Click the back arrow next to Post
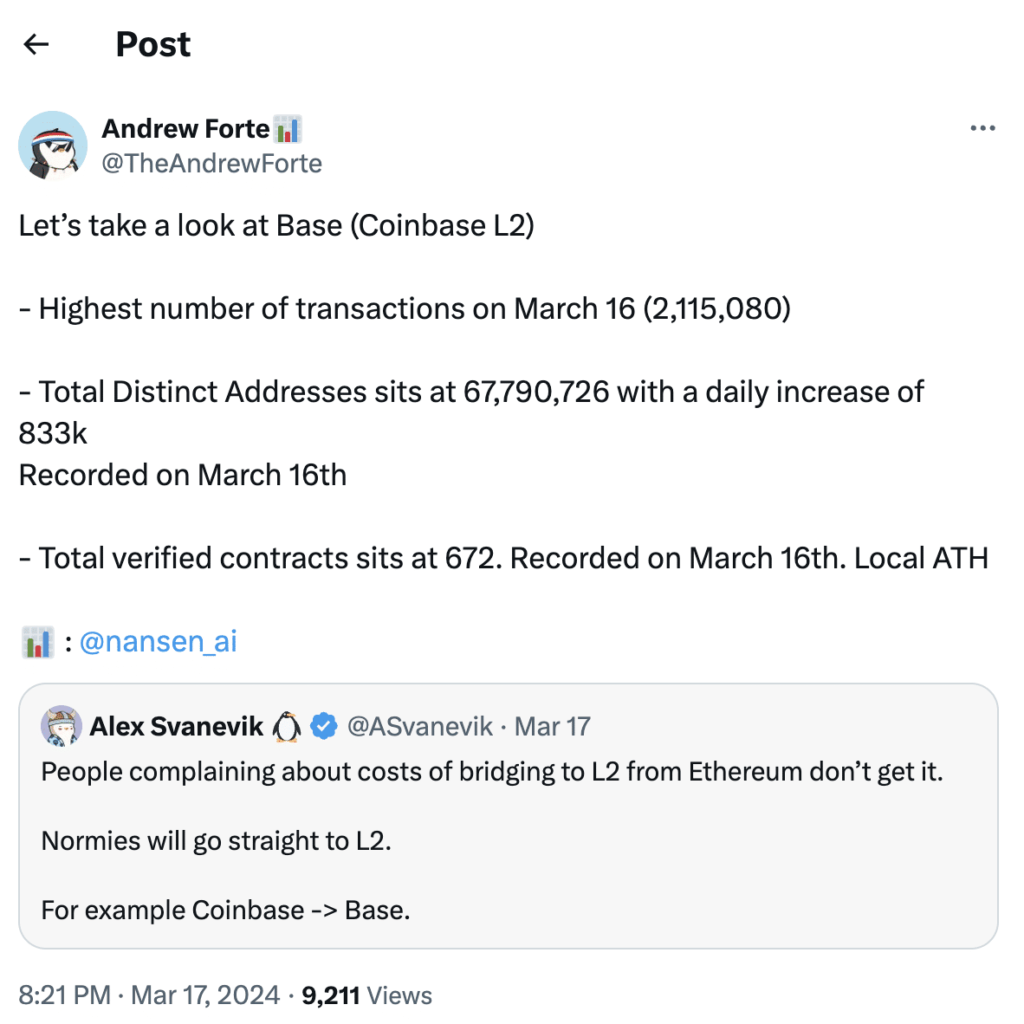 [37, 45]
